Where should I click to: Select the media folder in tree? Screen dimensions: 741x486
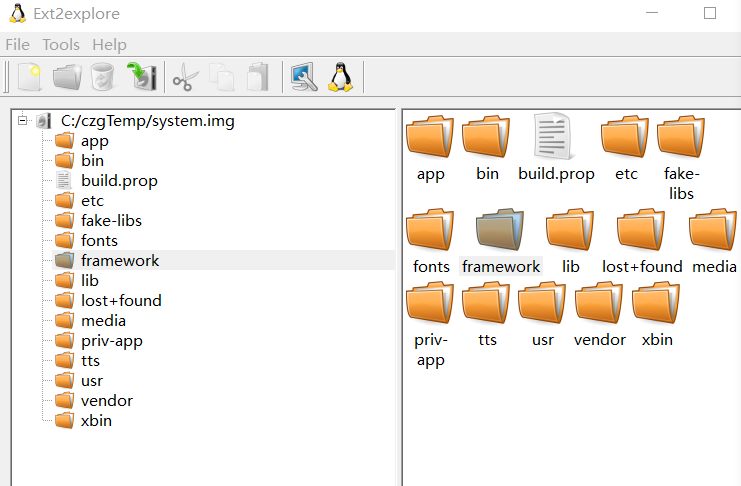click(x=103, y=321)
